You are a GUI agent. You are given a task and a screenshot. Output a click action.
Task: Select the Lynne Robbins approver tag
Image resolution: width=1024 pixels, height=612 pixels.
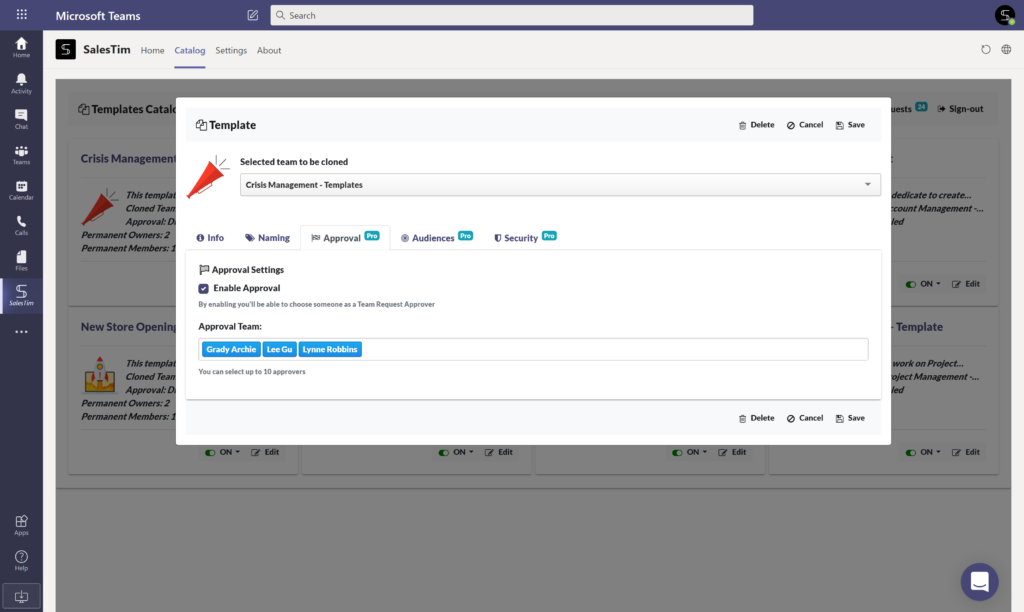tap(330, 349)
